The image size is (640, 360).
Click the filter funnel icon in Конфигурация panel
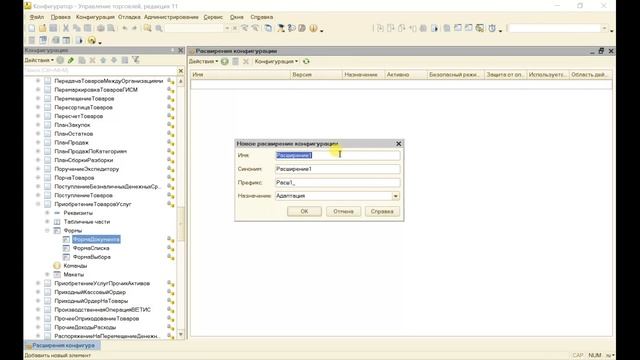136,60
